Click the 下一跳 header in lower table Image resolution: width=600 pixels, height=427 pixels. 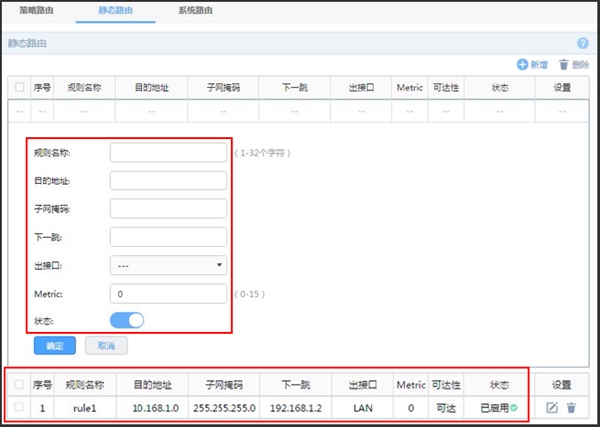[295, 385]
